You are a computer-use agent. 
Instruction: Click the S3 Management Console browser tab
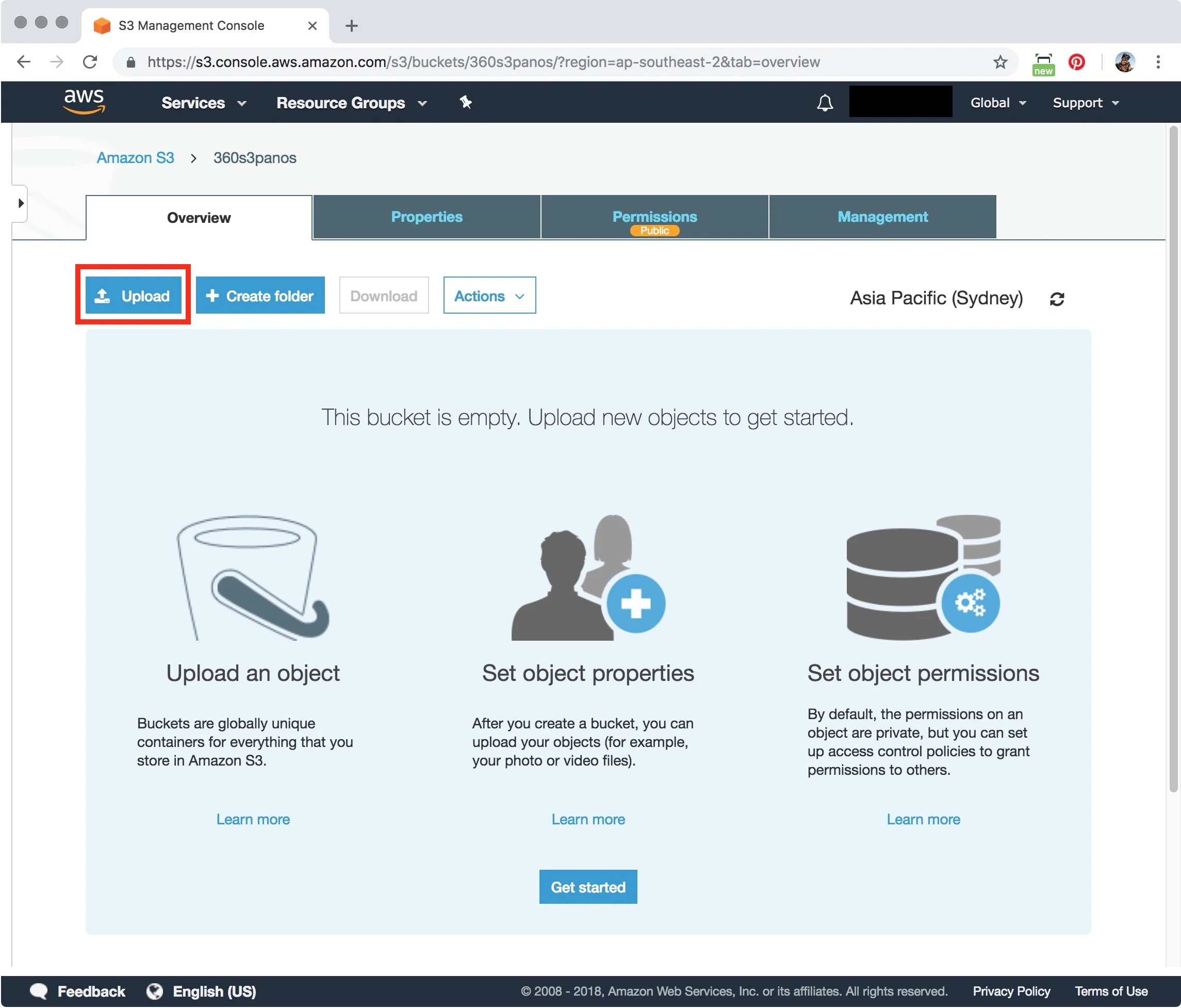(205, 26)
